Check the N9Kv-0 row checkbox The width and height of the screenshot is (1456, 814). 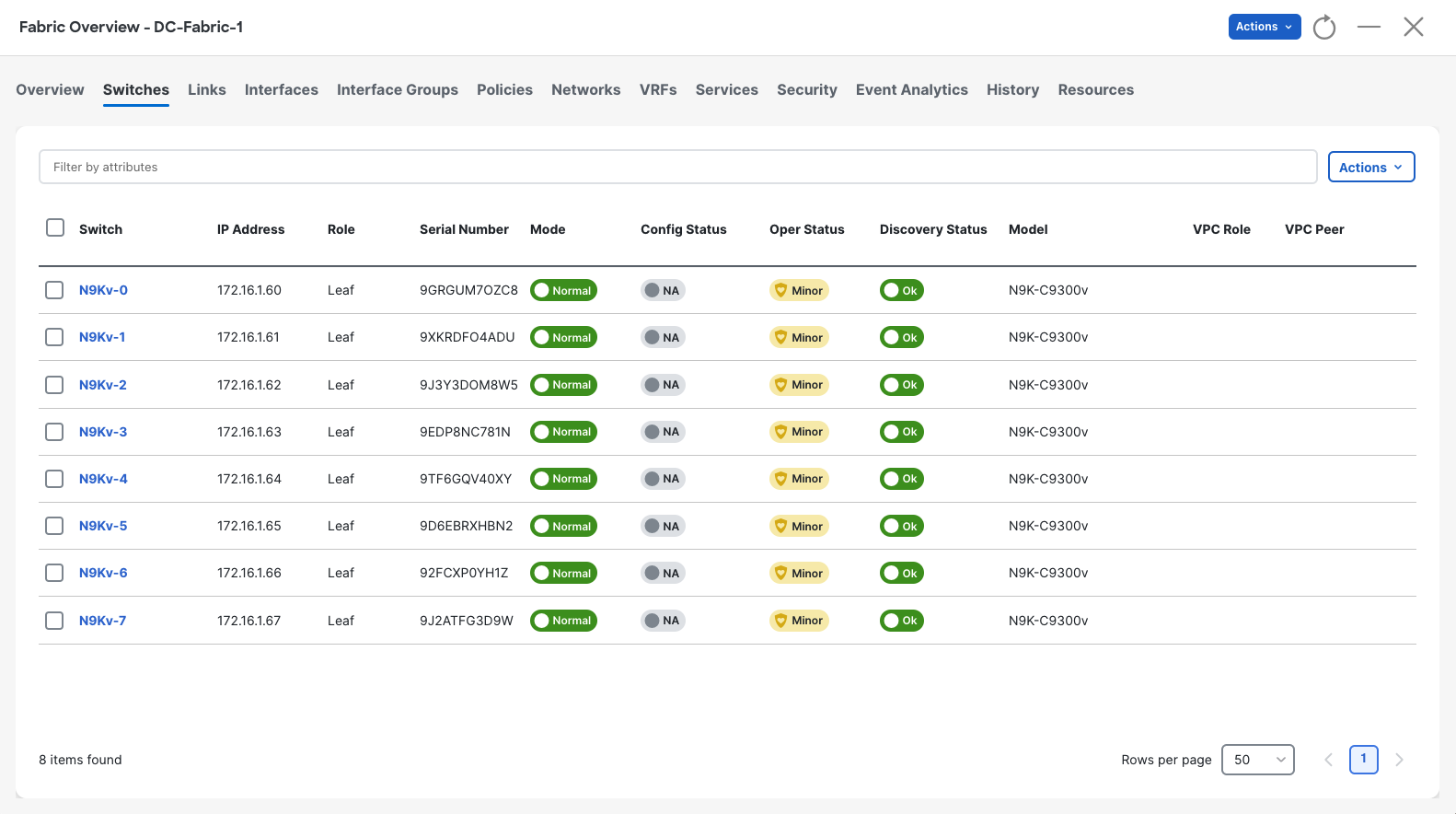pyautogui.click(x=54, y=290)
